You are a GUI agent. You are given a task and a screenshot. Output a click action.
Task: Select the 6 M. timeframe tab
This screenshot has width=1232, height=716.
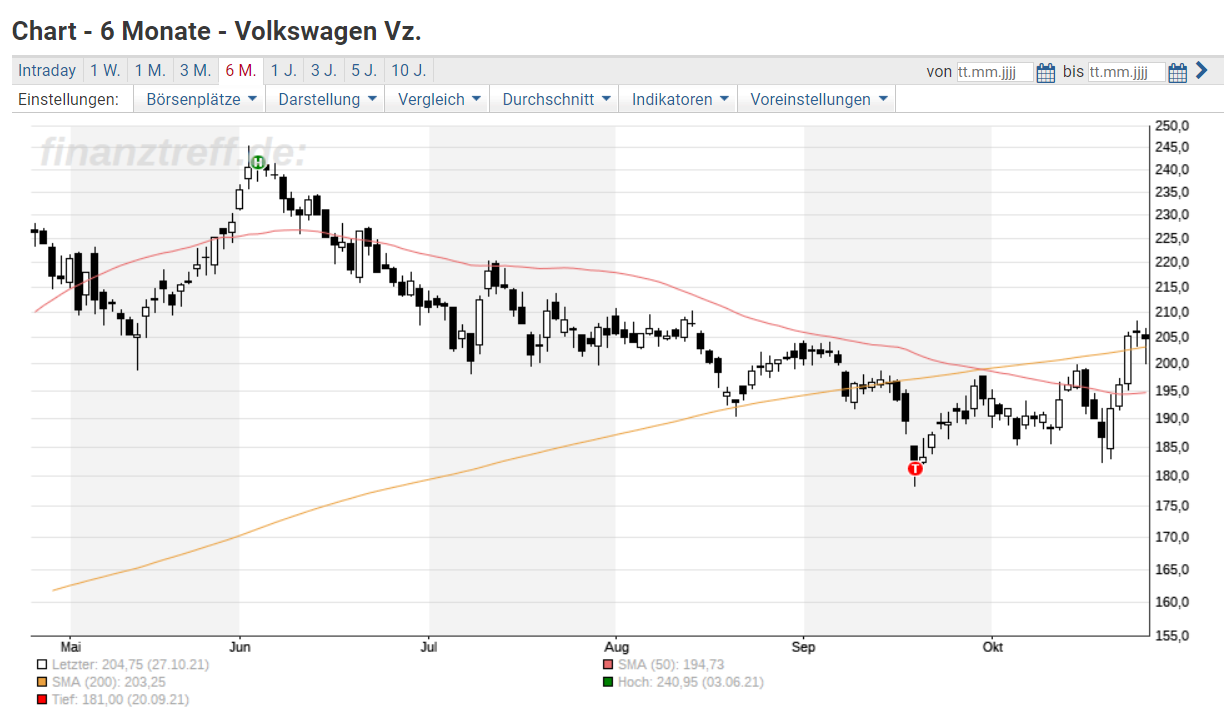point(240,70)
